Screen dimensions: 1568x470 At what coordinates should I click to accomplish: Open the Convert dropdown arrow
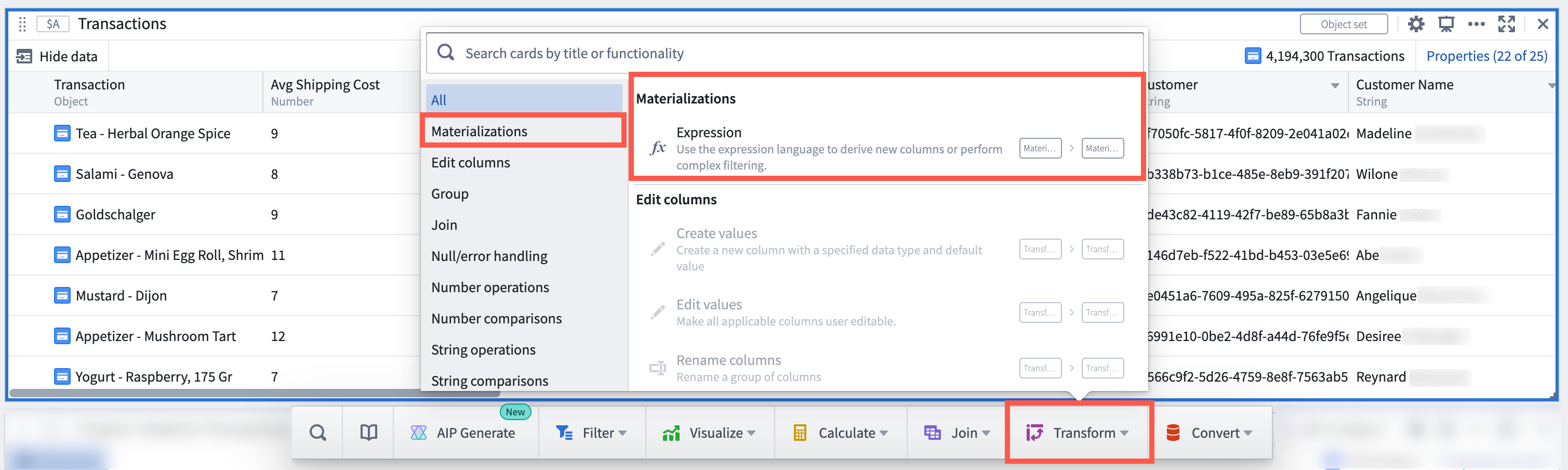(x=1248, y=434)
